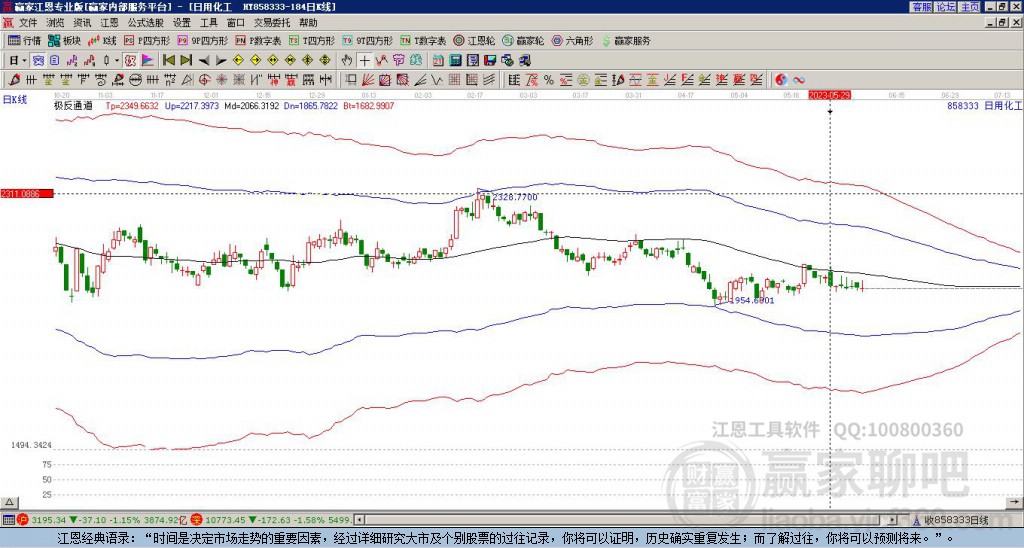Select the hand pan tool

(347, 61)
